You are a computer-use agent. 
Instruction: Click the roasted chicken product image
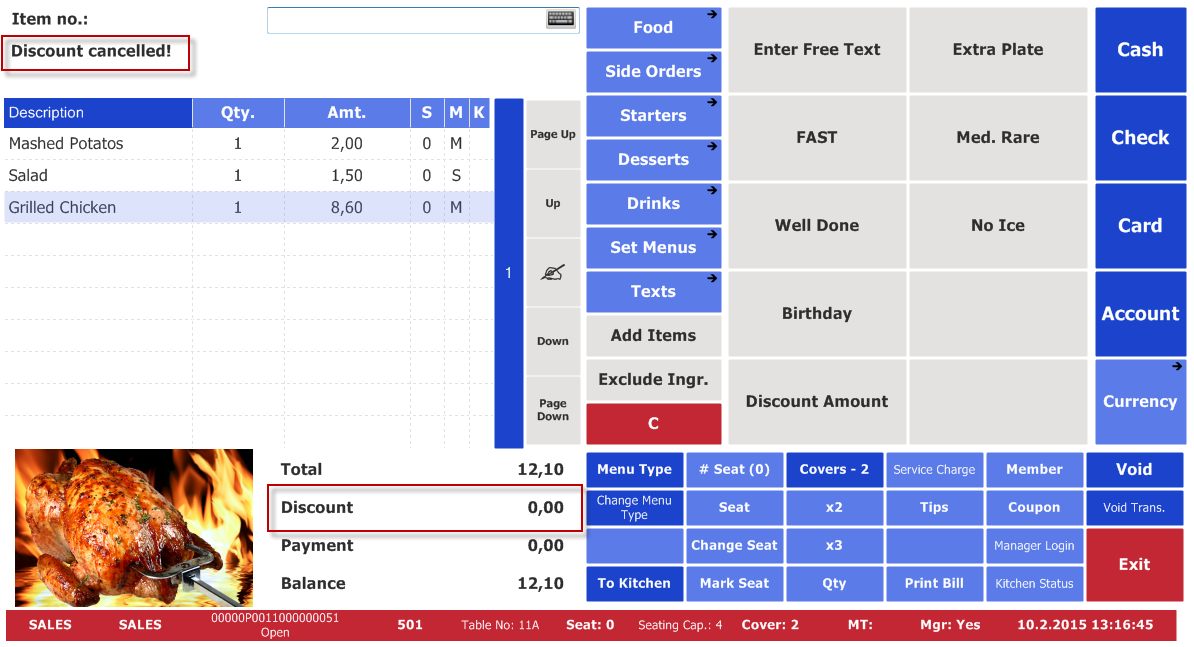(134, 527)
